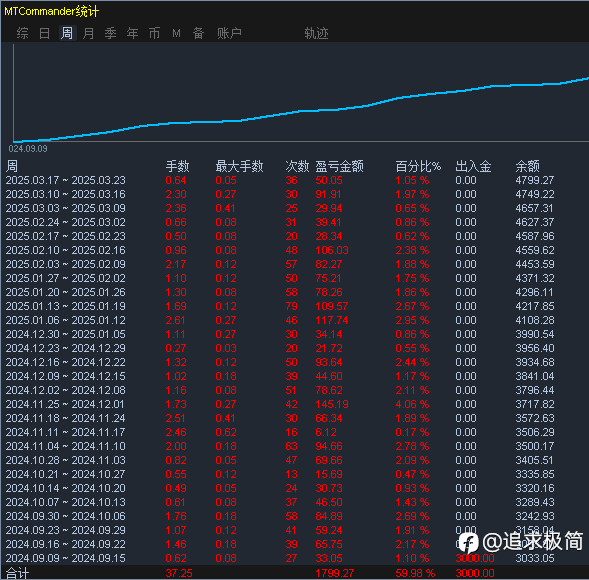Click the 百分比% column header
Screen dimensions: 589x580
[418, 166]
